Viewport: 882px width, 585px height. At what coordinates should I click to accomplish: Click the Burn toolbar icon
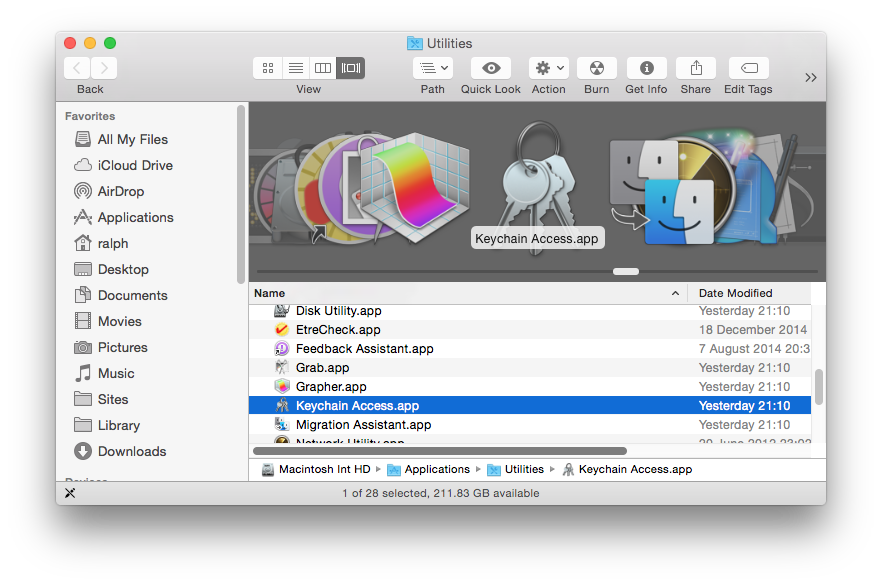click(x=597, y=68)
